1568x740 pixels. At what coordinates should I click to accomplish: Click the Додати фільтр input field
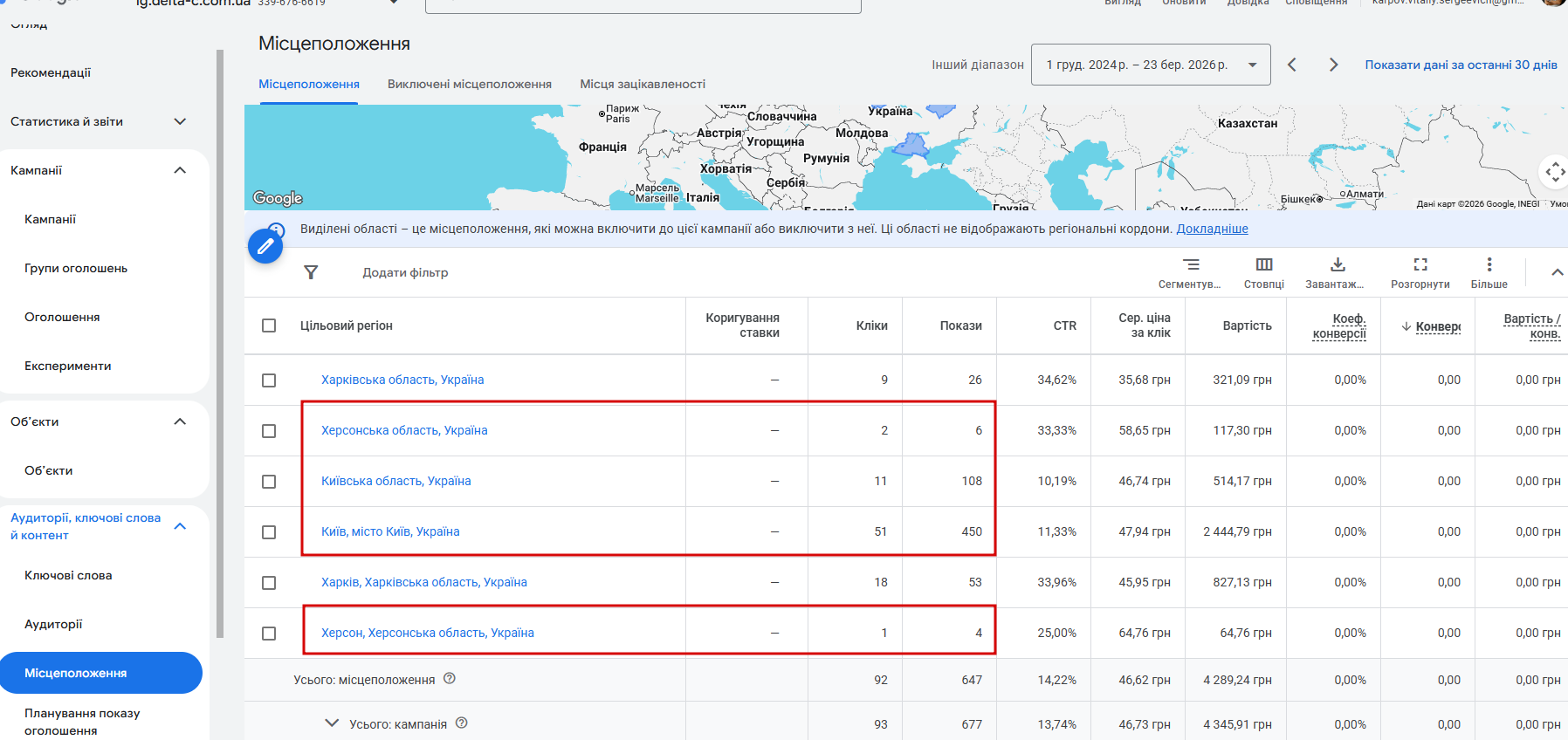tap(405, 272)
